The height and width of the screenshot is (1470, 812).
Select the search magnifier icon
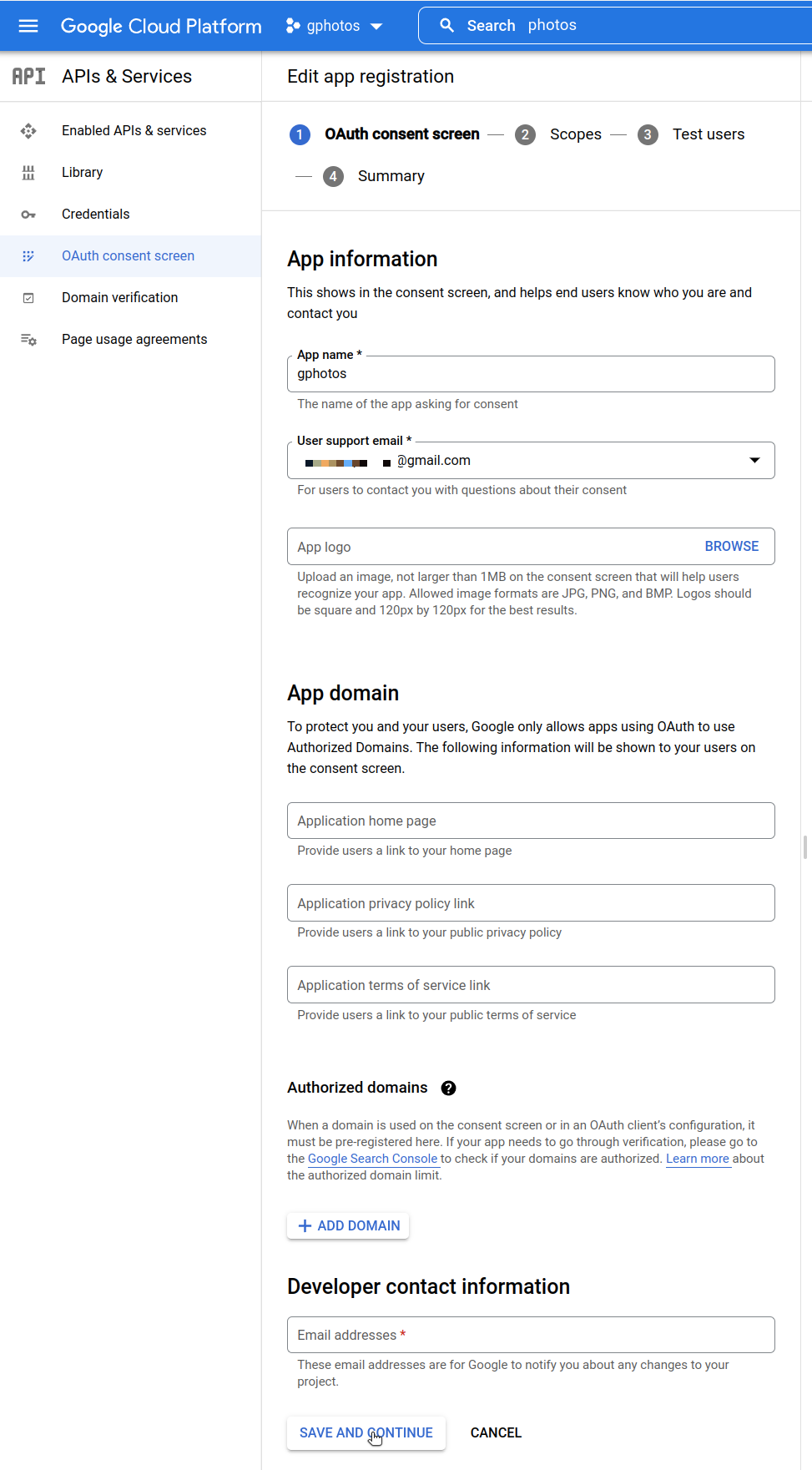tap(447, 24)
